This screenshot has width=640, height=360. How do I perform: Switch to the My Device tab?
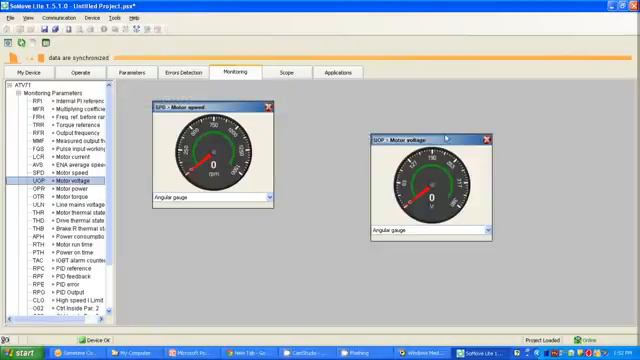coord(29,73)
